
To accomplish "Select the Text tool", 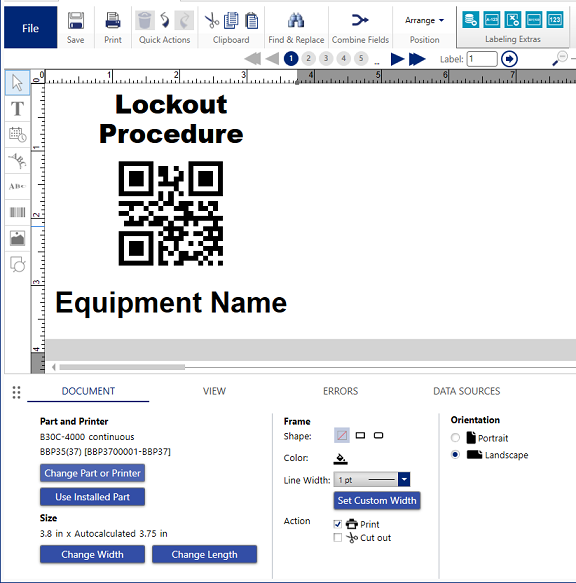I will point(17,109).
